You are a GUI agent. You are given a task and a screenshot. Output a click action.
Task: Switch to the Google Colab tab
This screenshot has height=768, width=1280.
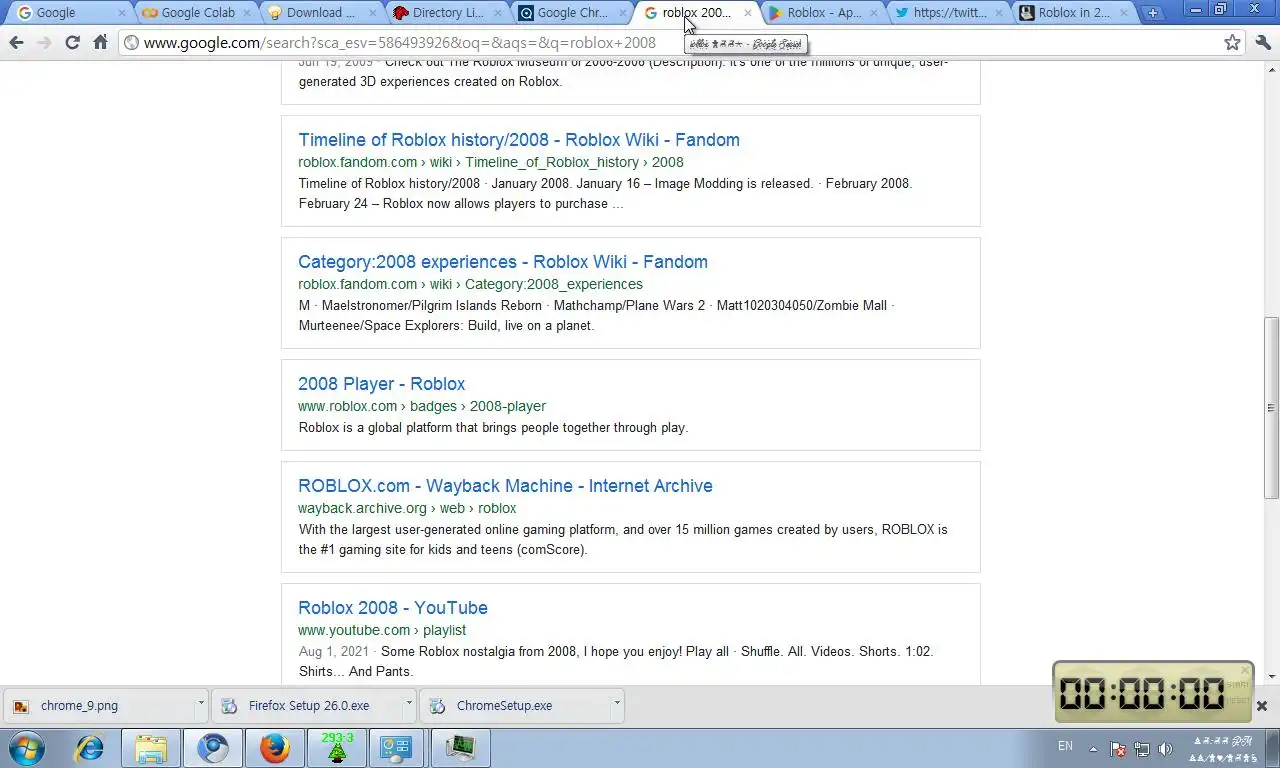[x=193, y=13]
